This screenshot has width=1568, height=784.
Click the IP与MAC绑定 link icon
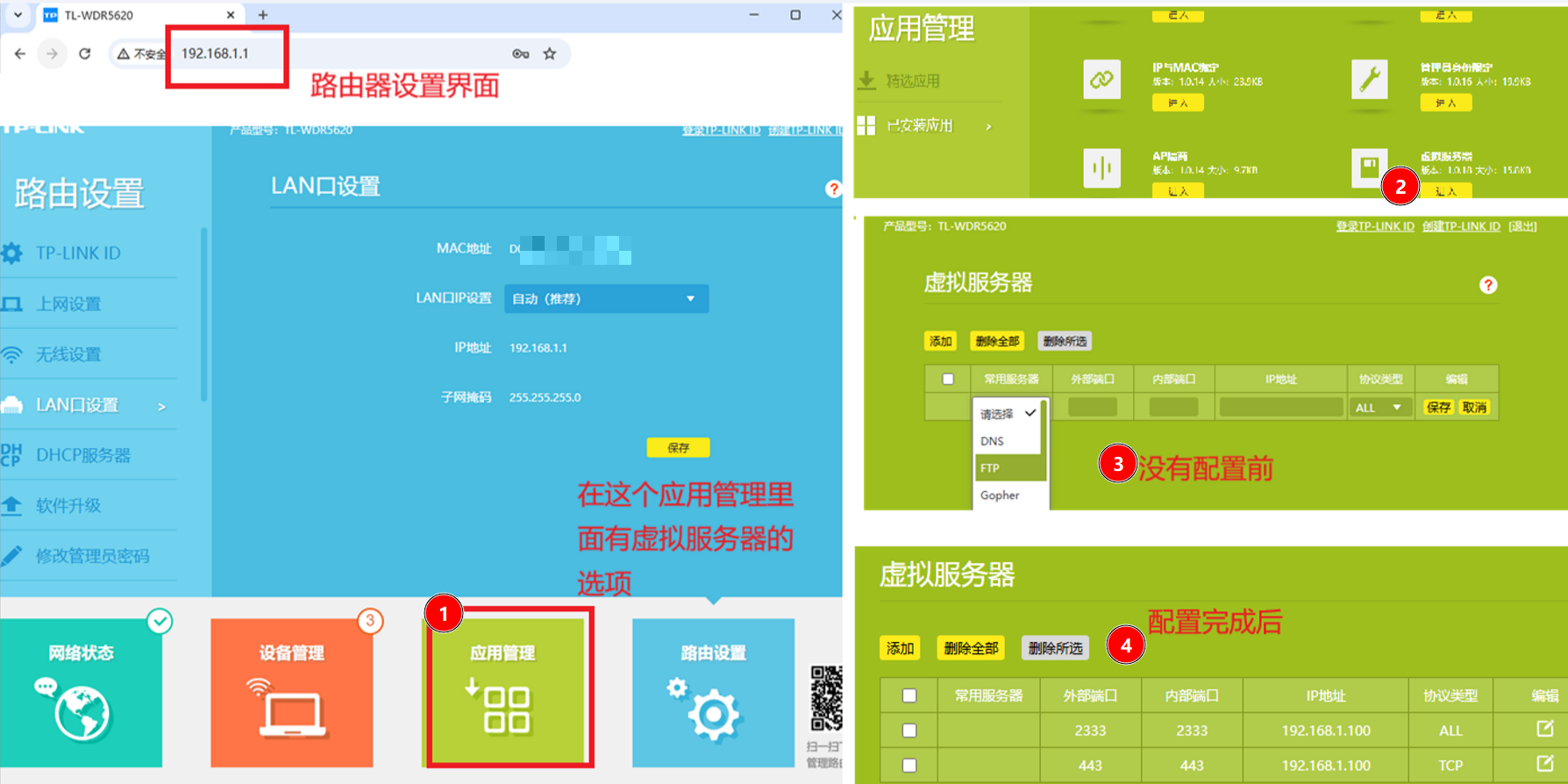1101,80
